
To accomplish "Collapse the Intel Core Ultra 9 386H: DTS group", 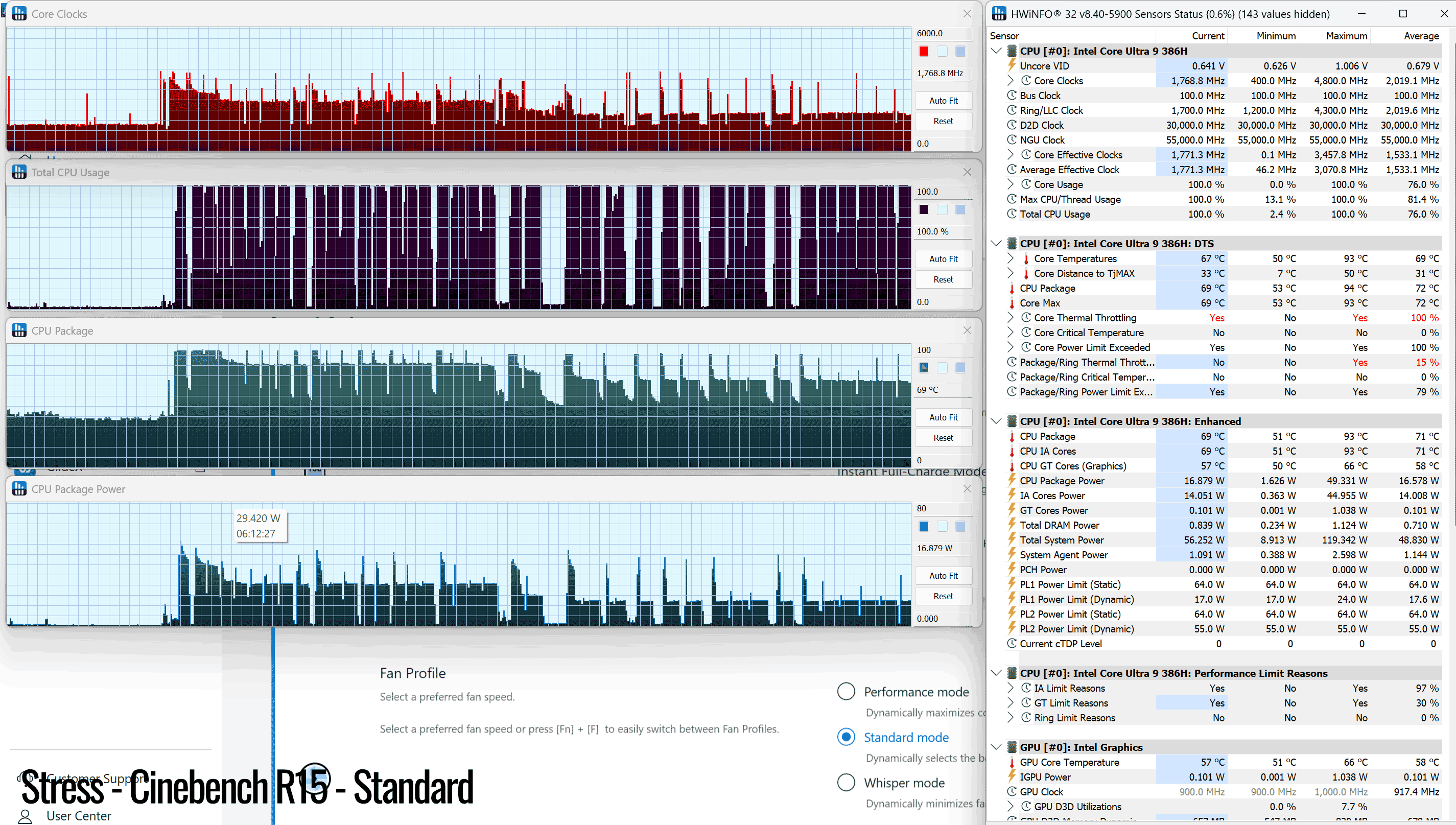I will 996,244.
